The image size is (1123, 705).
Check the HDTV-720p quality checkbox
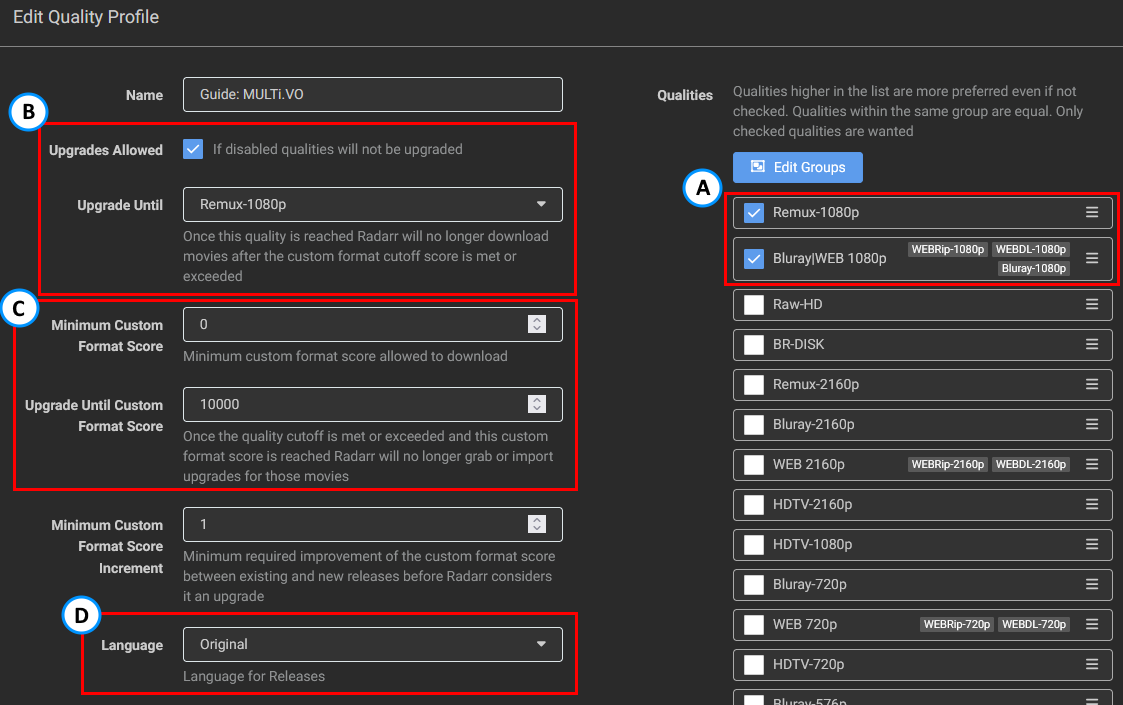(754, 664)
